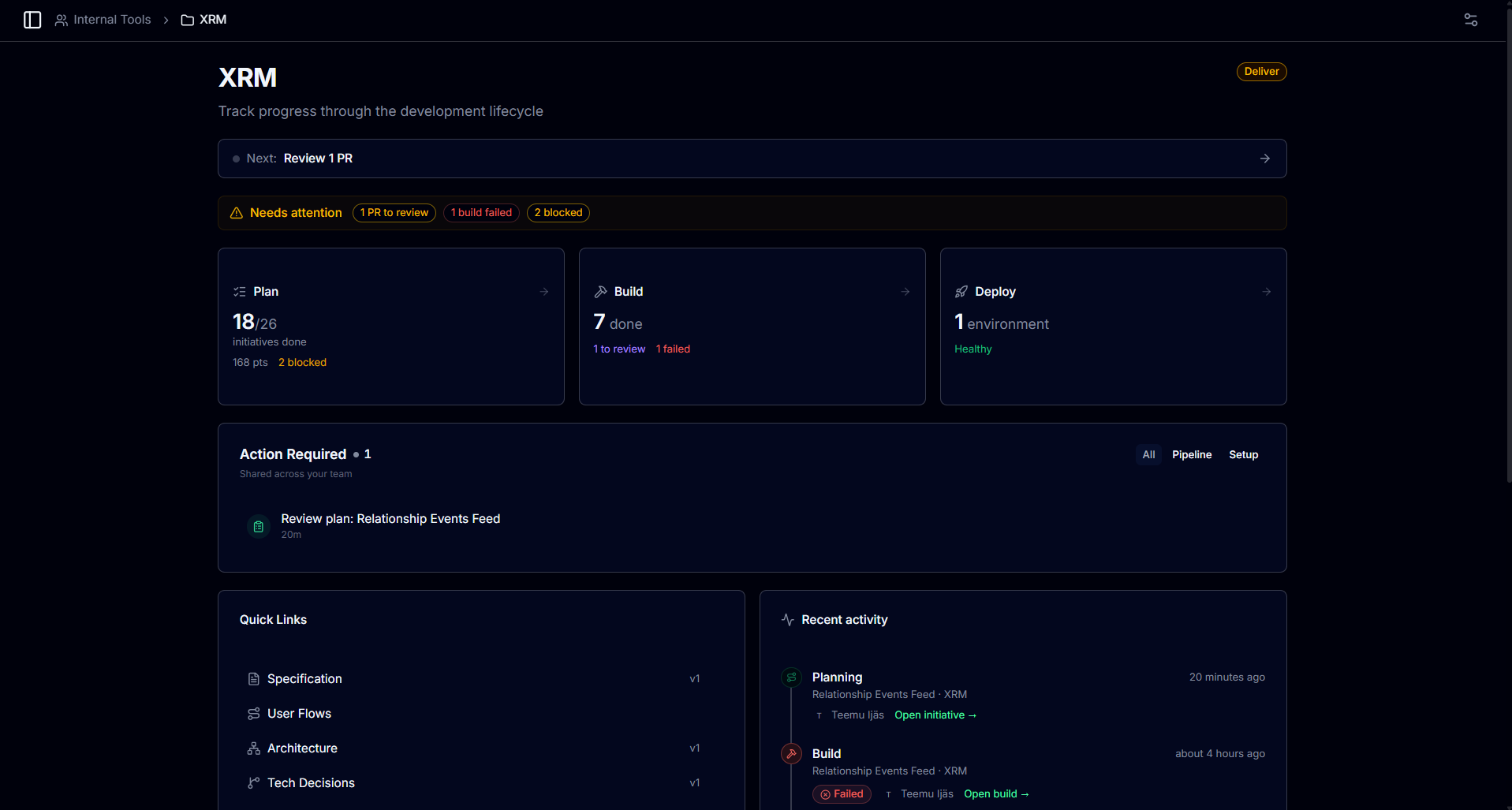Image resolution: width=1512 pixels, height=810 pixels.
Task: Click the Healthy status text
Action: coord(973,349)
